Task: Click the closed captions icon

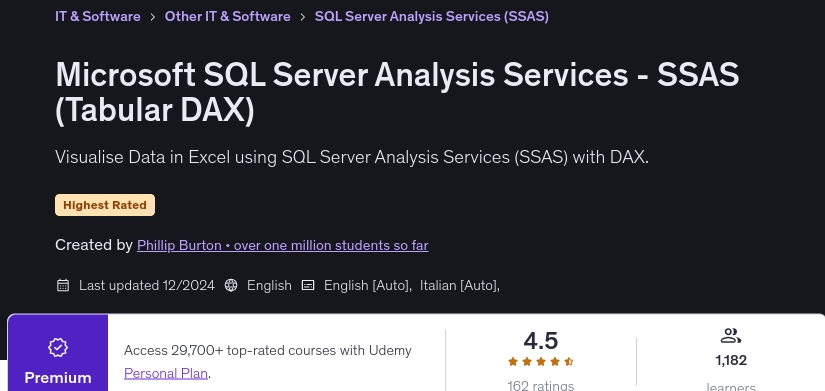Action: click(x=308, y=285)
